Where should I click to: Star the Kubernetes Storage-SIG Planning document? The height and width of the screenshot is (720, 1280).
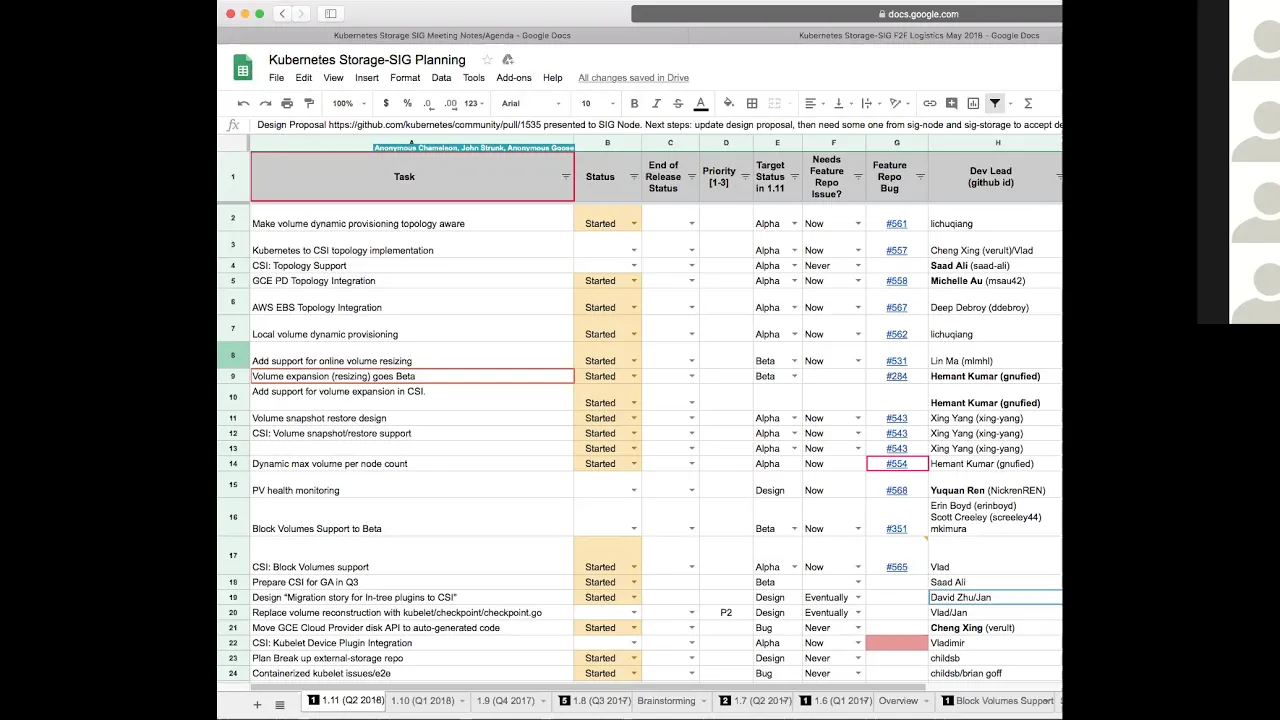487,60
